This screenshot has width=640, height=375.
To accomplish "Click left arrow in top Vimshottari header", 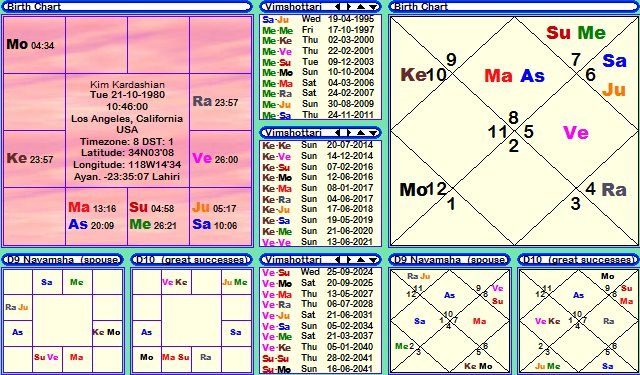I will point(338,7).
